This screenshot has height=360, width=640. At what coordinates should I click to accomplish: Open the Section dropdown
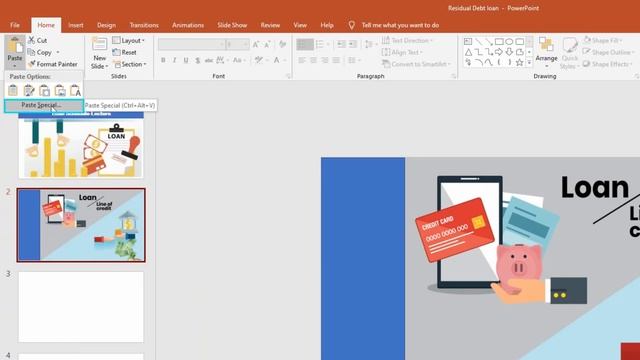click(129, 64)
